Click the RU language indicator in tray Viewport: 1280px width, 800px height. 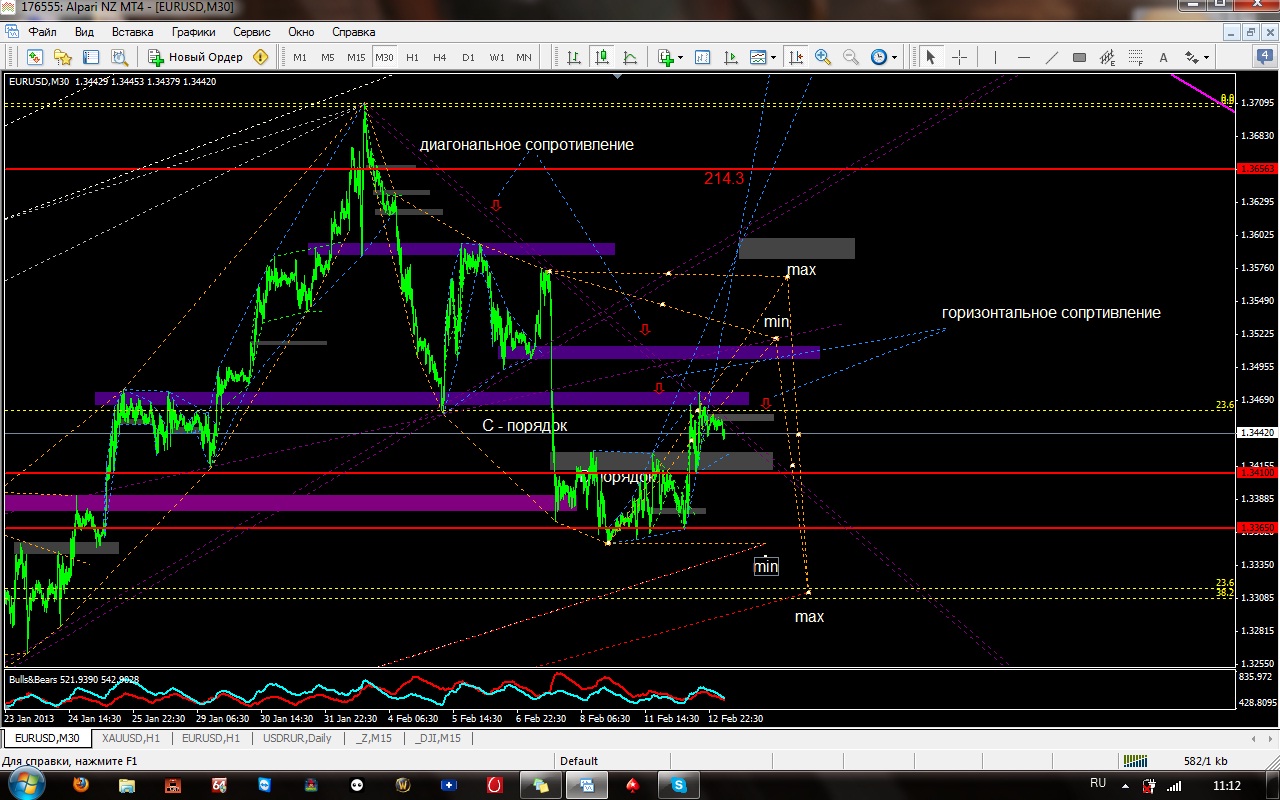[x=1097, y=783]
